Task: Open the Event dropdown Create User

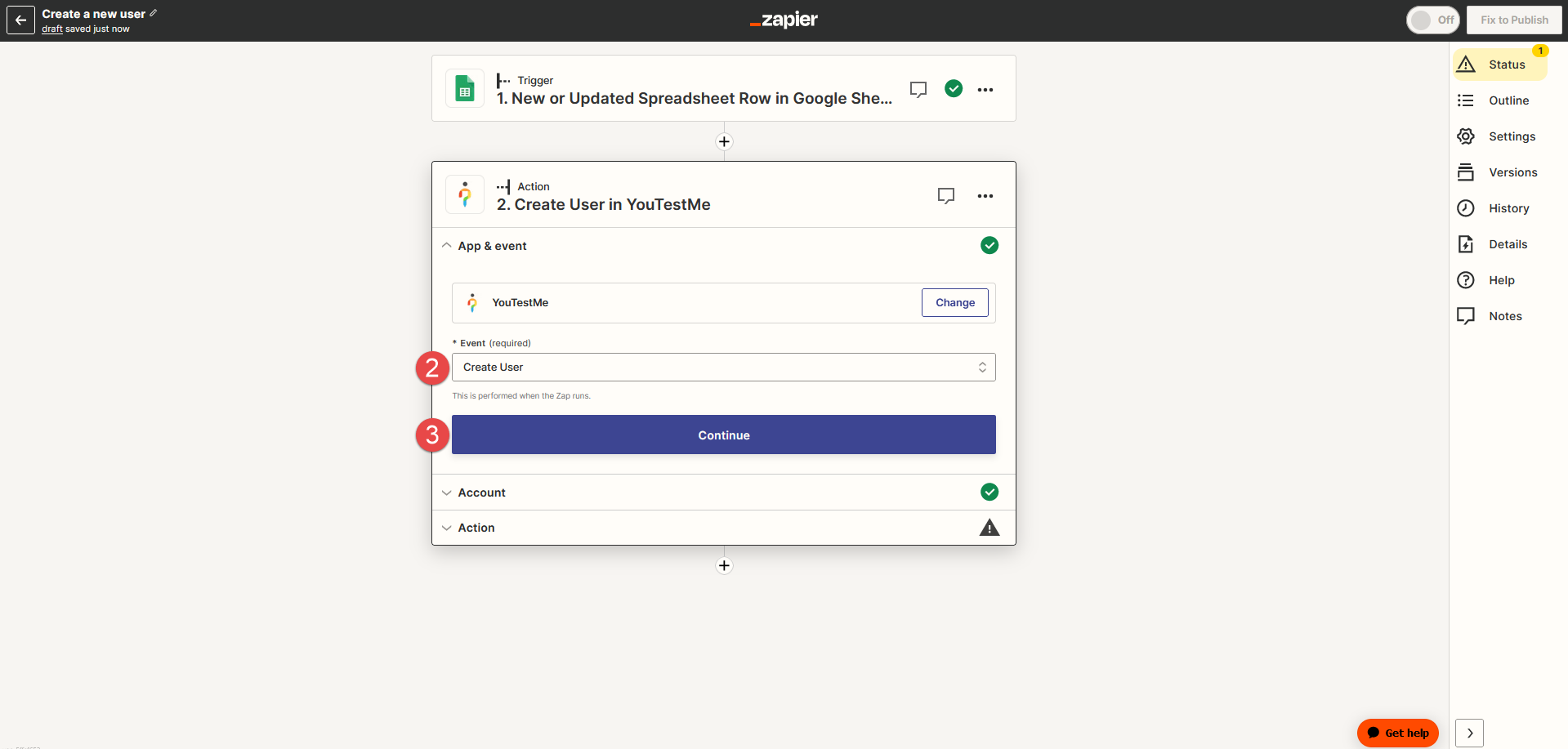Action: pyautogui.click(x=724, y=367)
